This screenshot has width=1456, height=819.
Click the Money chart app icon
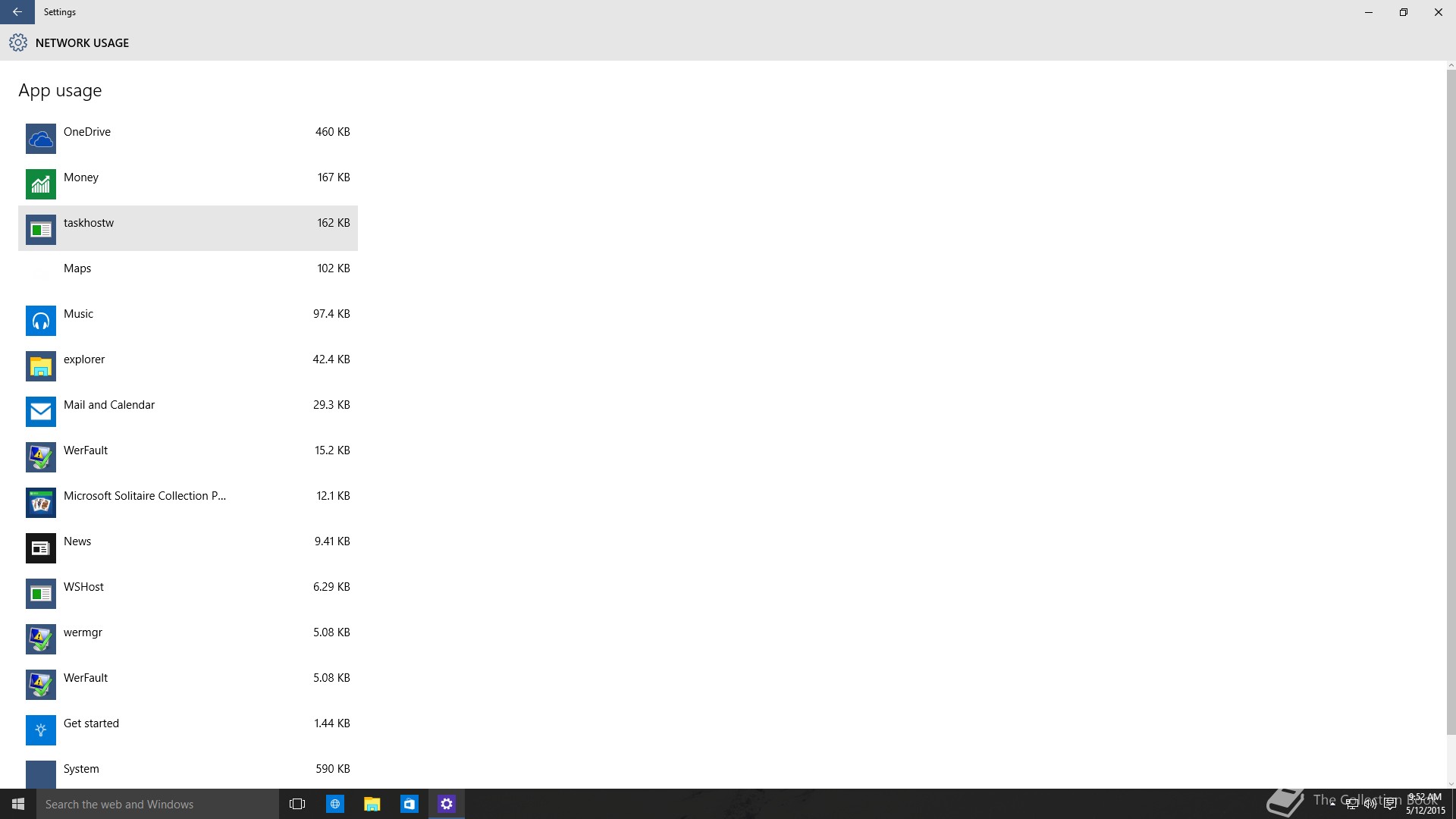(x=41, y=184)
